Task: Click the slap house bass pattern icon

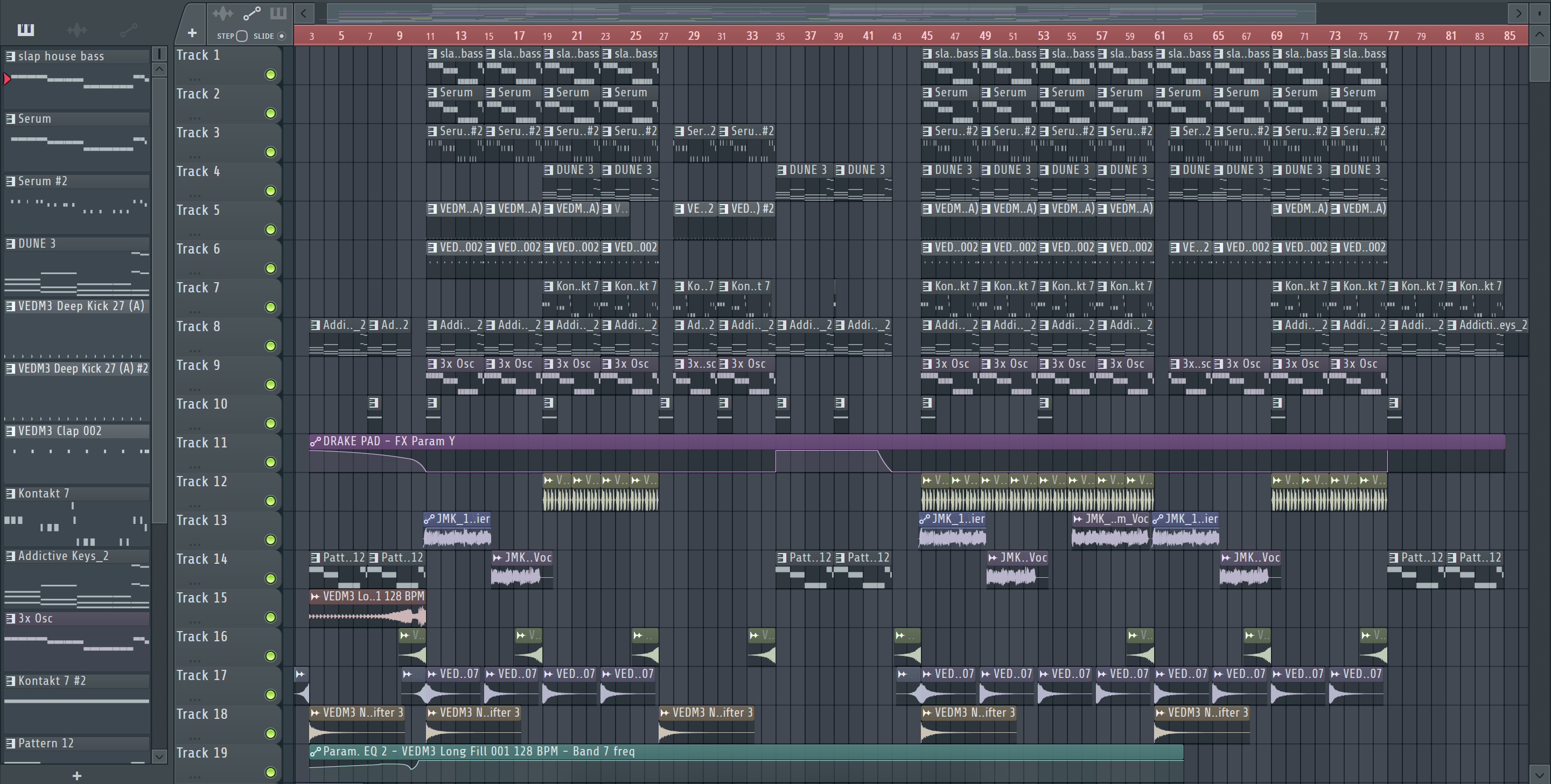Action: (x=10, y=56)
